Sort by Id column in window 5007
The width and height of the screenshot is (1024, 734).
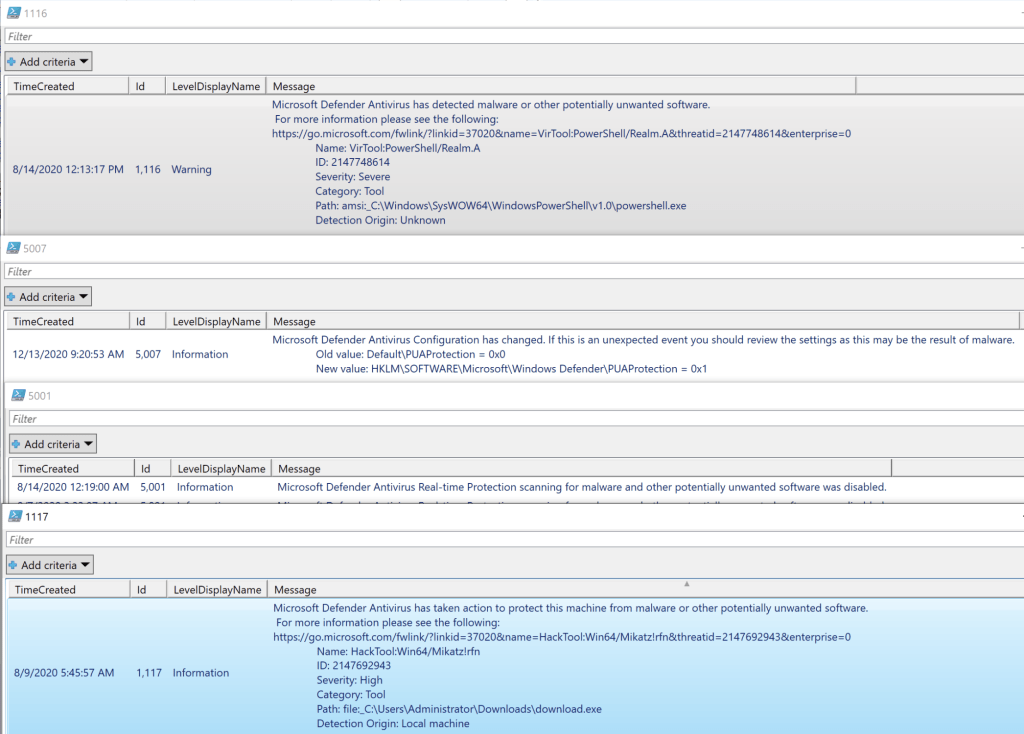pos(147,322)
